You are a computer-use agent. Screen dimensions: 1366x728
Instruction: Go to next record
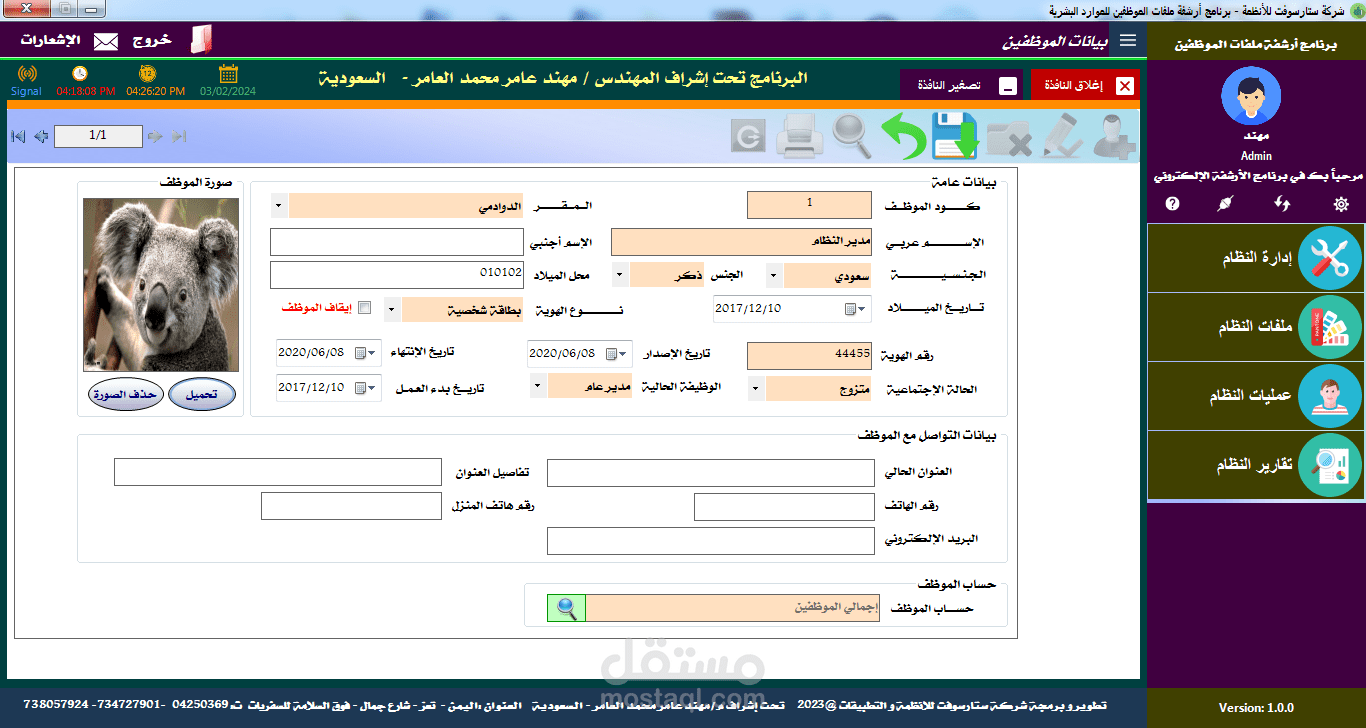155,136
